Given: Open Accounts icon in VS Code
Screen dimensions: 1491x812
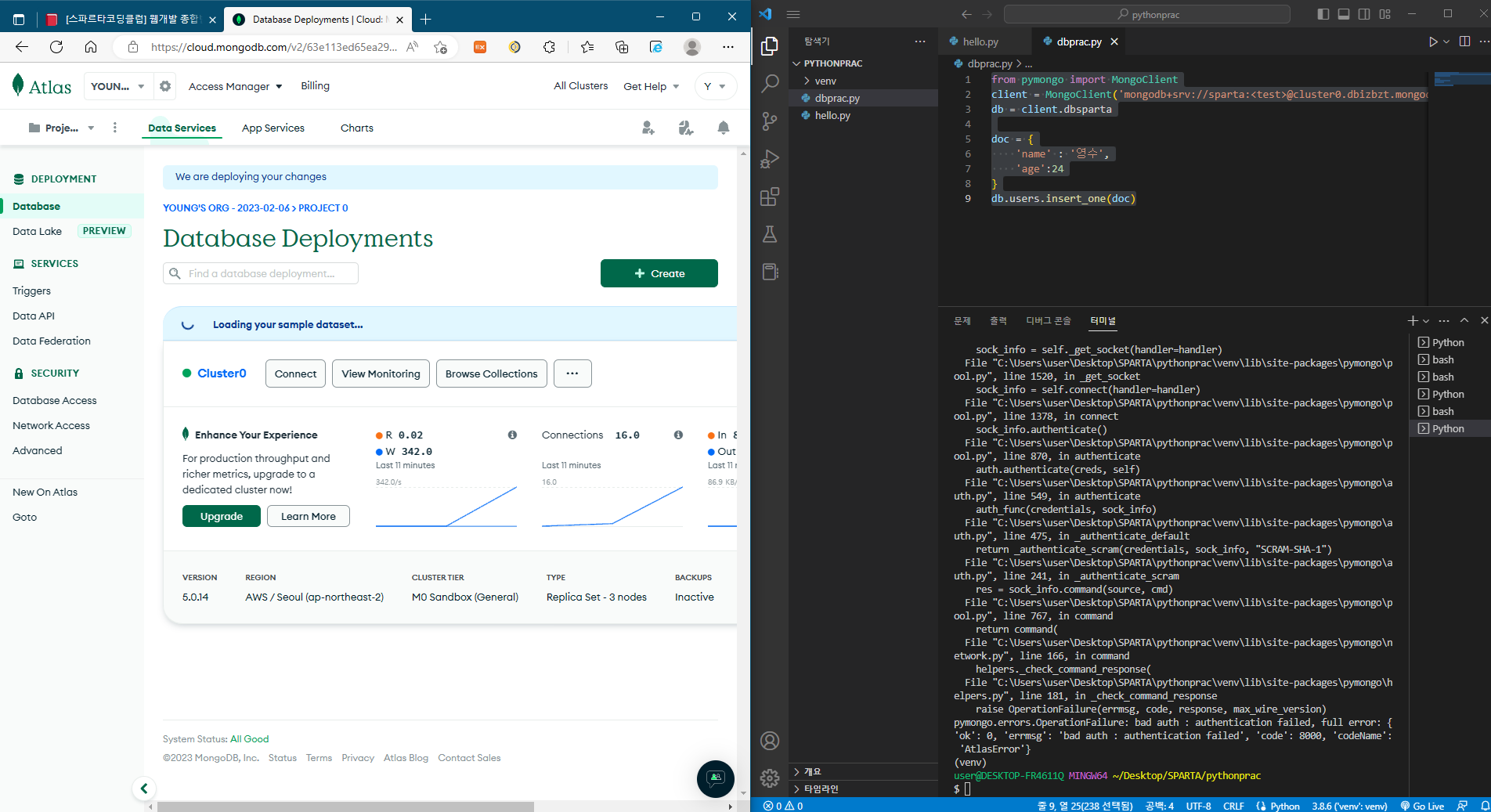Looking at the screenshot, I should (x=770, y=741).
